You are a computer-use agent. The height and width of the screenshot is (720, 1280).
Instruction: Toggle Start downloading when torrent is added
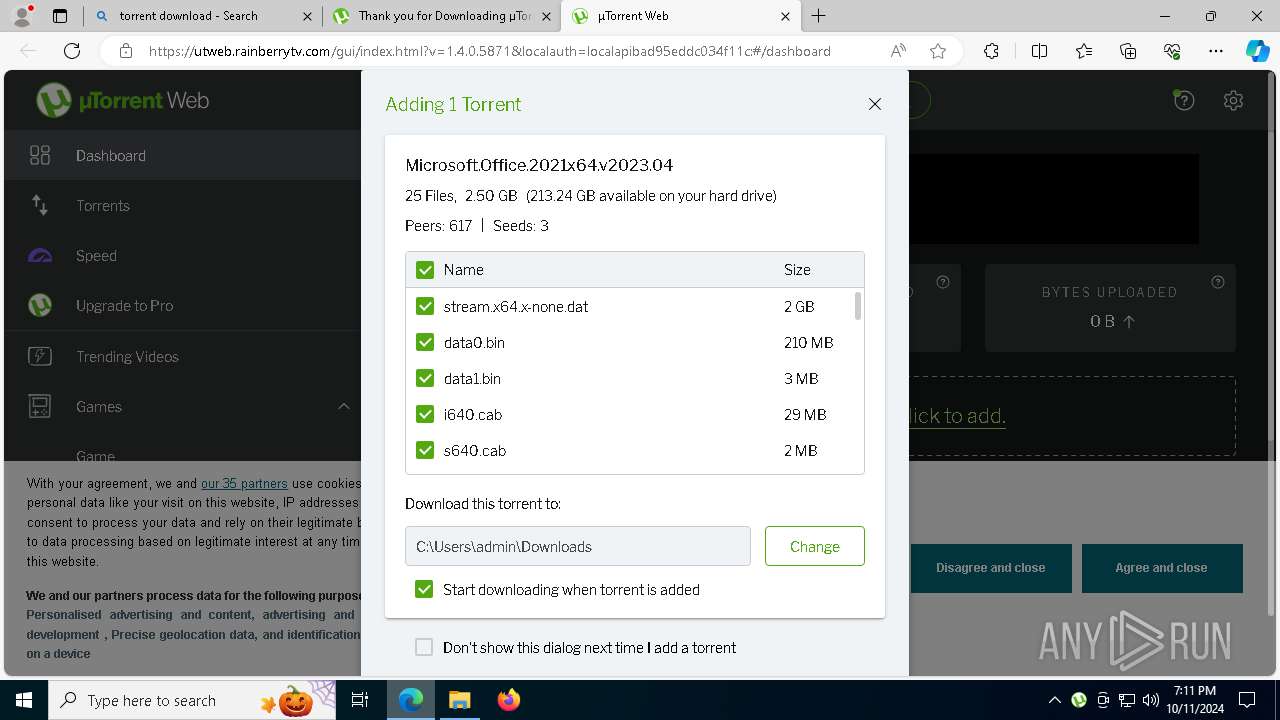(425, 589)
